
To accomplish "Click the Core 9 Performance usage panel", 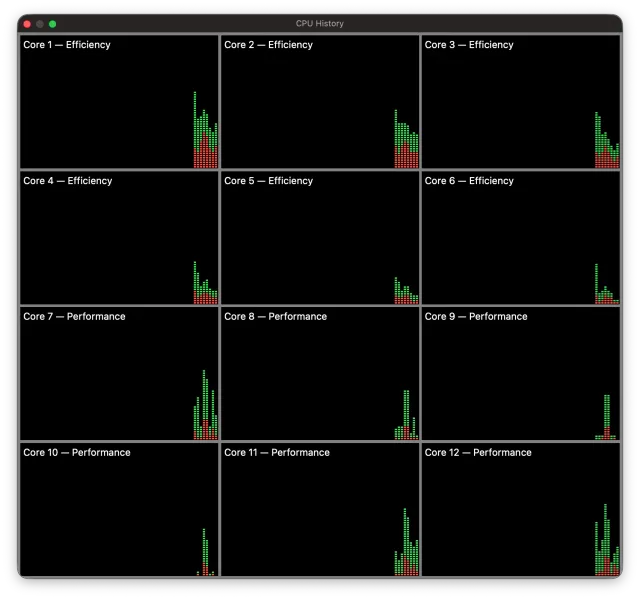I will (x=520, y=374).
